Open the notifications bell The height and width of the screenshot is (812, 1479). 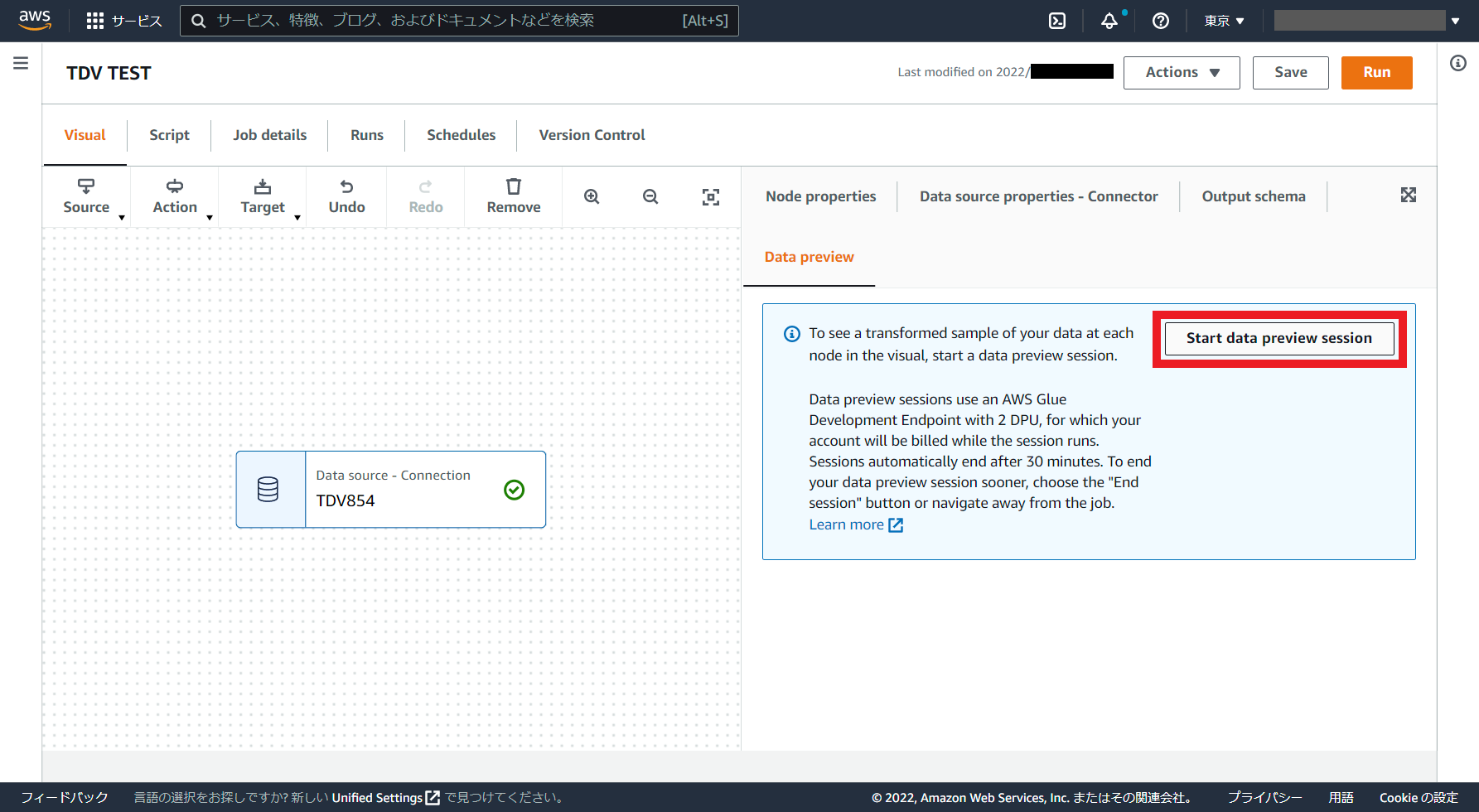click(1109, 21)
